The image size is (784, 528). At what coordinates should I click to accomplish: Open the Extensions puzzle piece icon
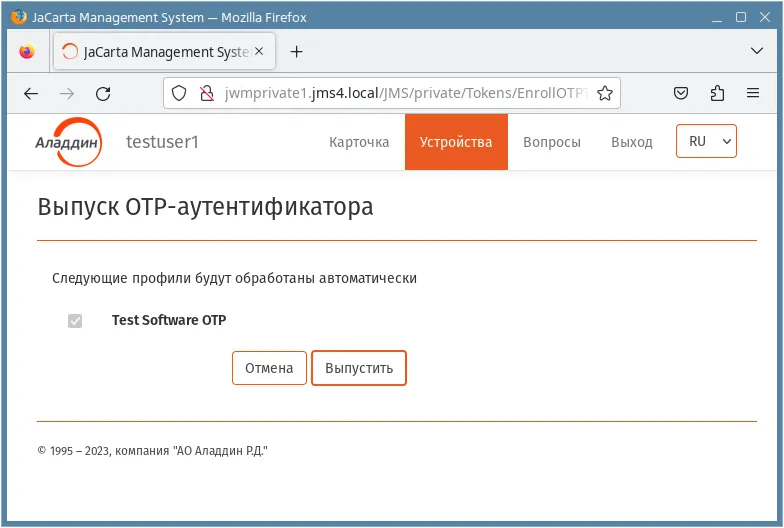pyautogui.click(x=717, y=93)
